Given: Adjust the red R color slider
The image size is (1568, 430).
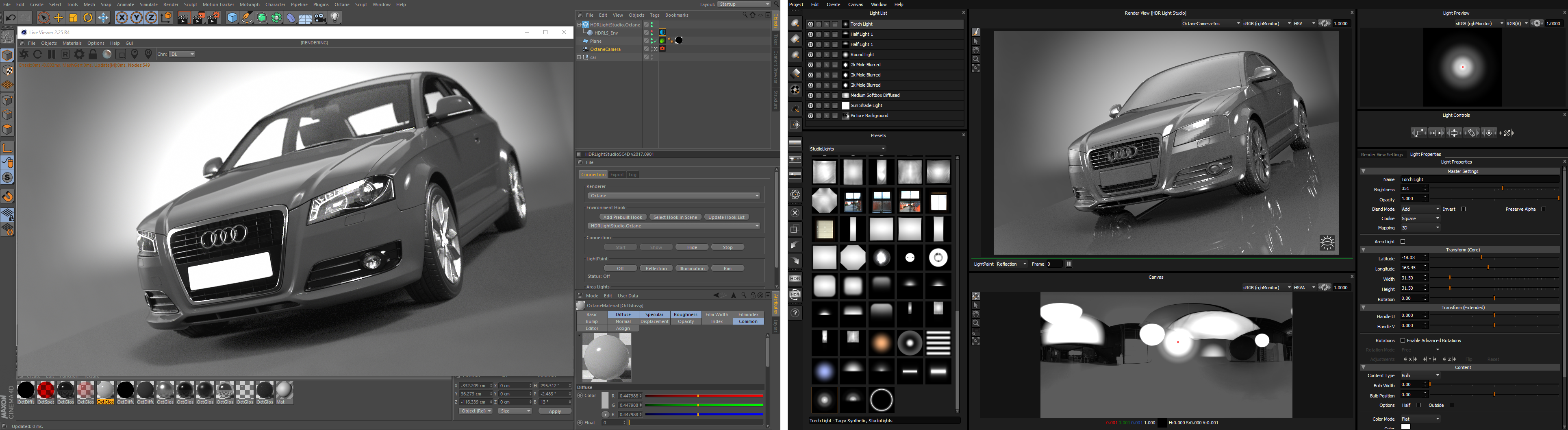Looking at the screenshot, I should tap(704, 396).
